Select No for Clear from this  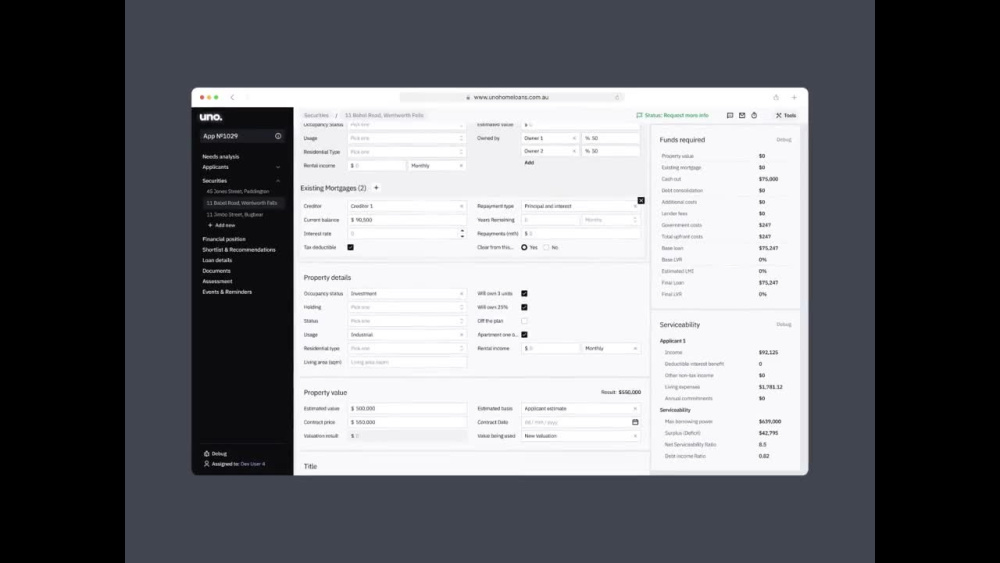tap(546, 247)
